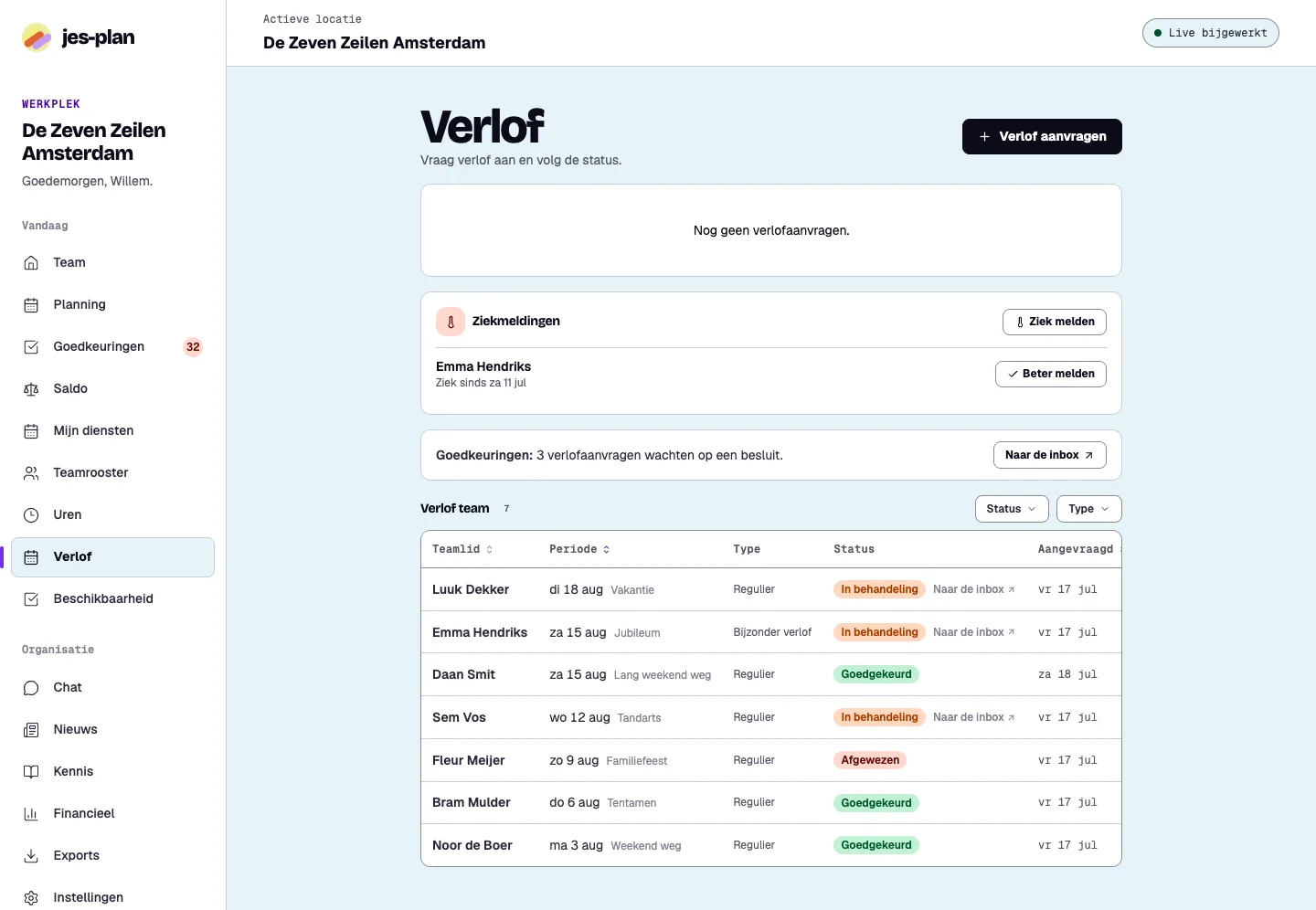The height and width of the screenshot is (910, 1316).
Task: Click Afgewezen badge for Fleur Meijer
Action: click(x=870, y=760)
